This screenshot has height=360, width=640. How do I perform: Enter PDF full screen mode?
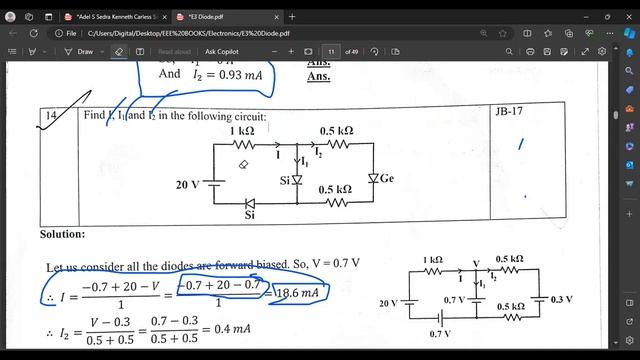(585, 51)
